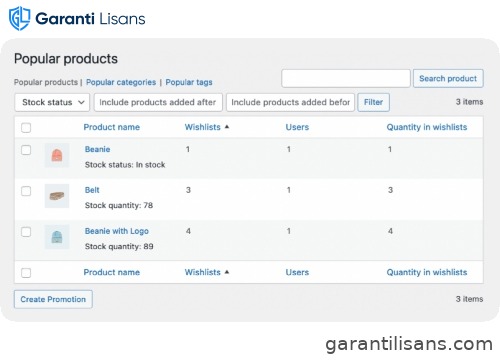Viewport: 500px width, 360px height.
Task: Sort by Wishlists in top header
Action: click(x=203, y=127)
